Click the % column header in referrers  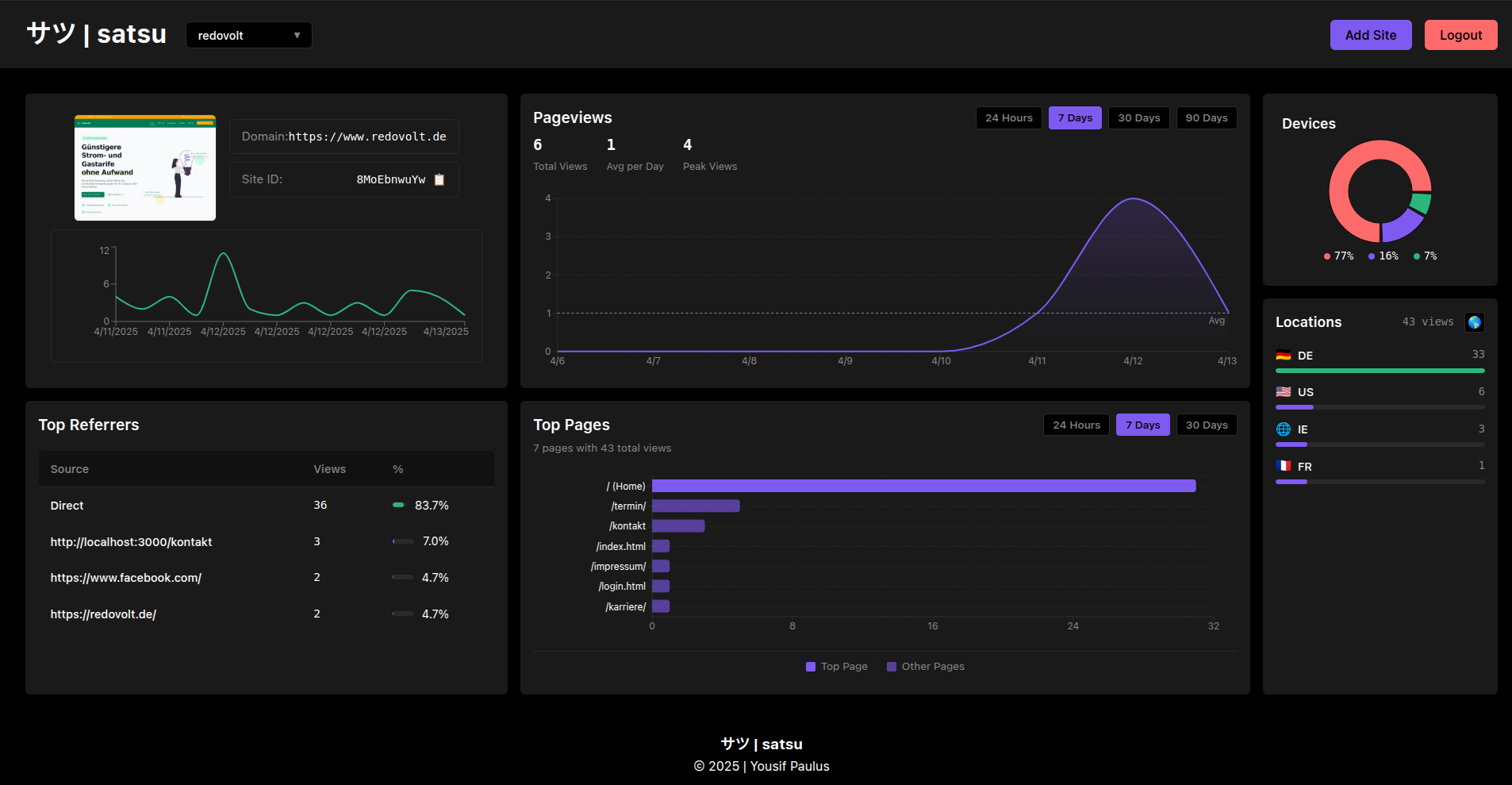point(398,469)
